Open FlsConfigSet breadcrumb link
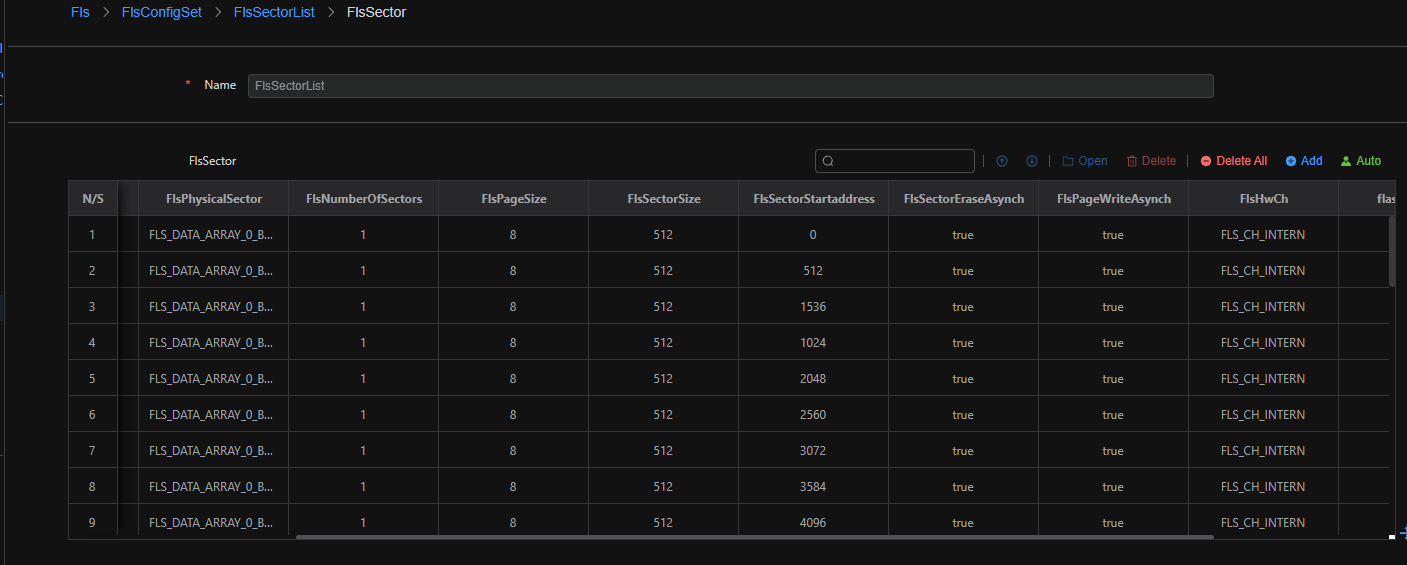This screenshot has height=565, width=1407. [159, 13]
